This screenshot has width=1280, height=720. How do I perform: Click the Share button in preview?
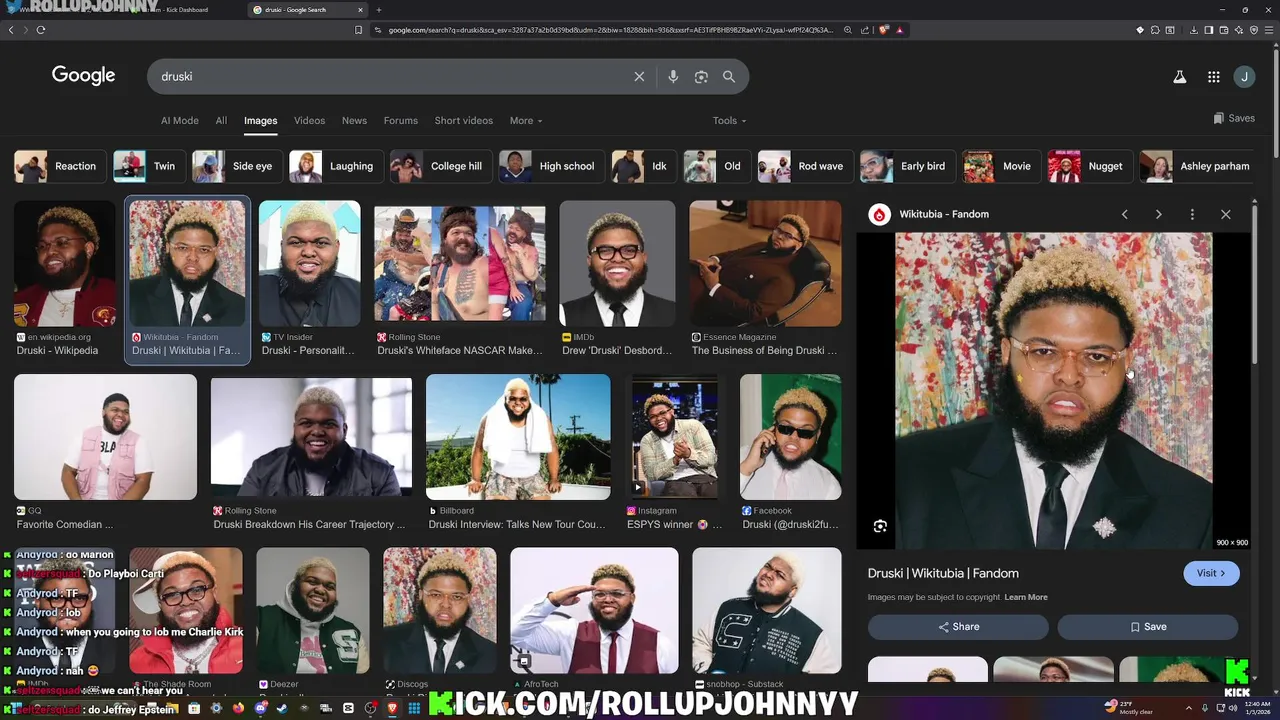(x=958, y=627)
